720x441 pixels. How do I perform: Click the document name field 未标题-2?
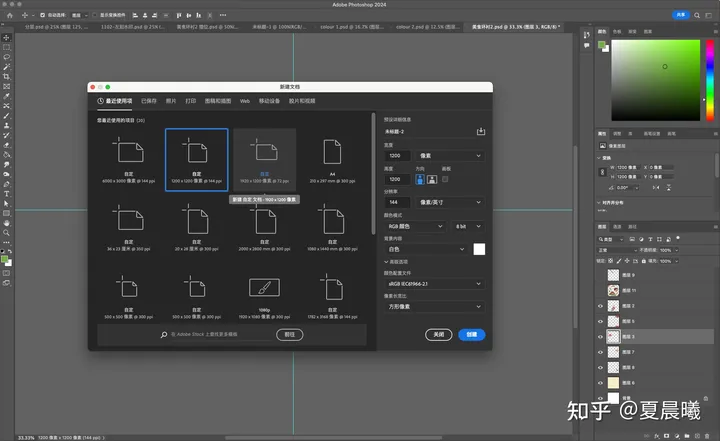(x=429, y=131)
